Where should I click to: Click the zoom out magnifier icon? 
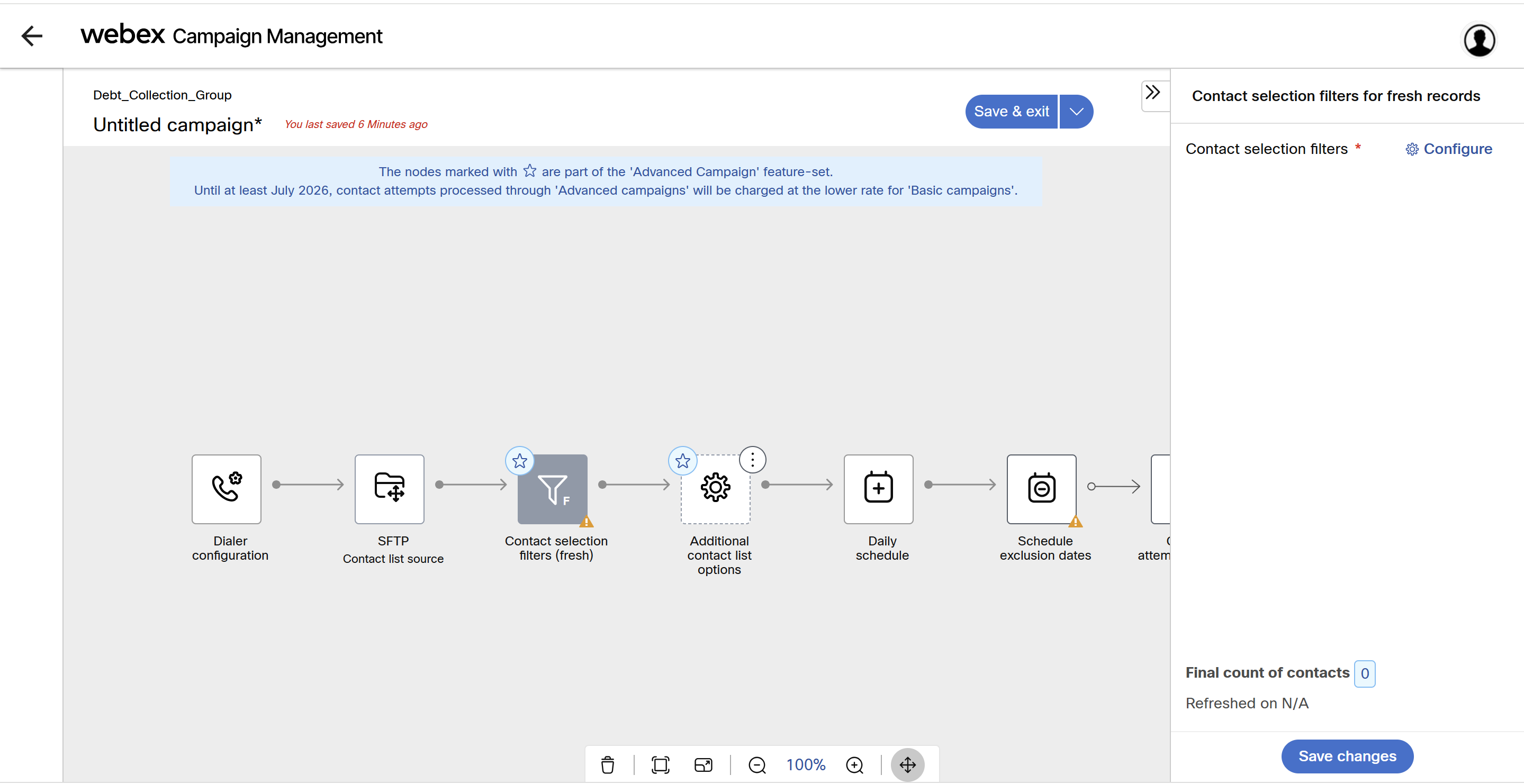pyautogui.click(x=756, y=764)
